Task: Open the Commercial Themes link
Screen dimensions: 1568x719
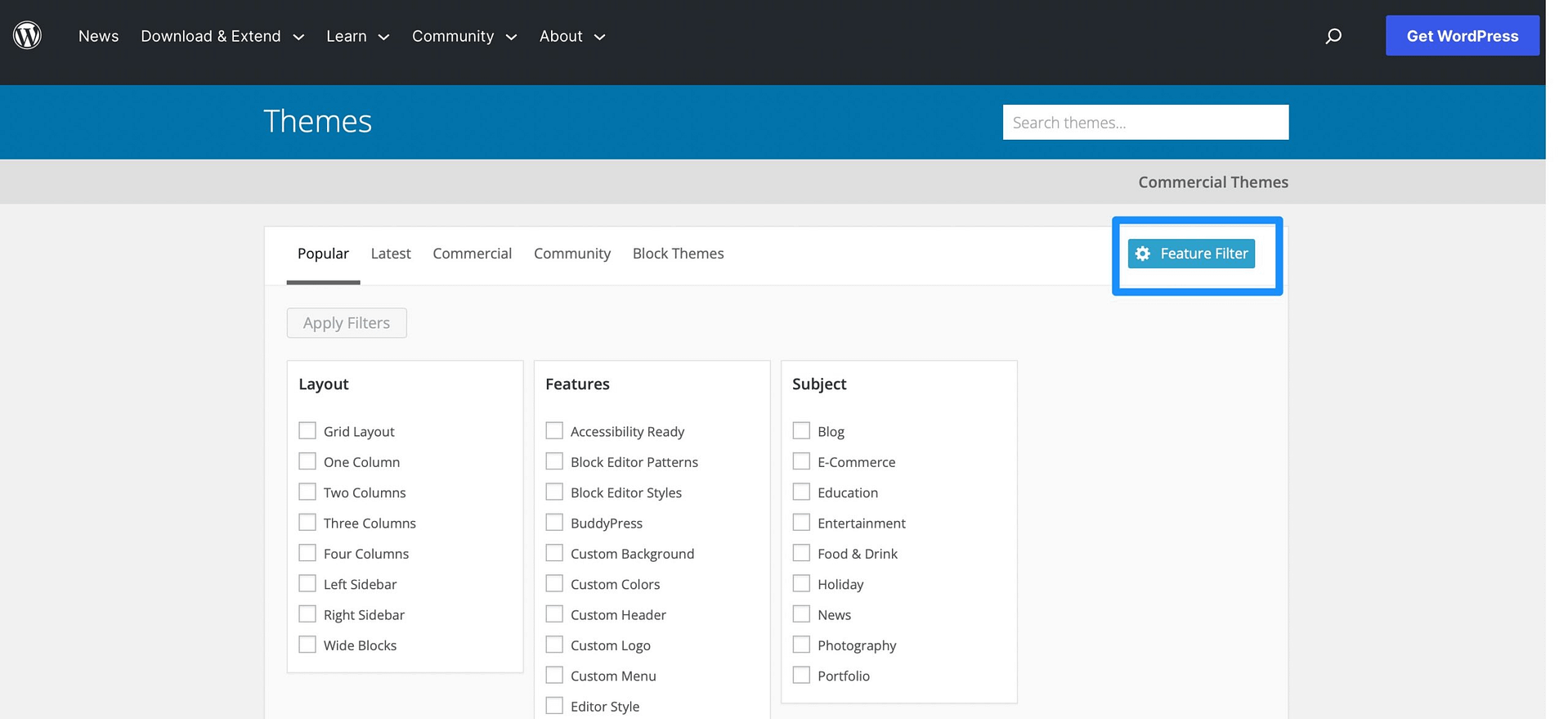Action: tap(1212, 182)
